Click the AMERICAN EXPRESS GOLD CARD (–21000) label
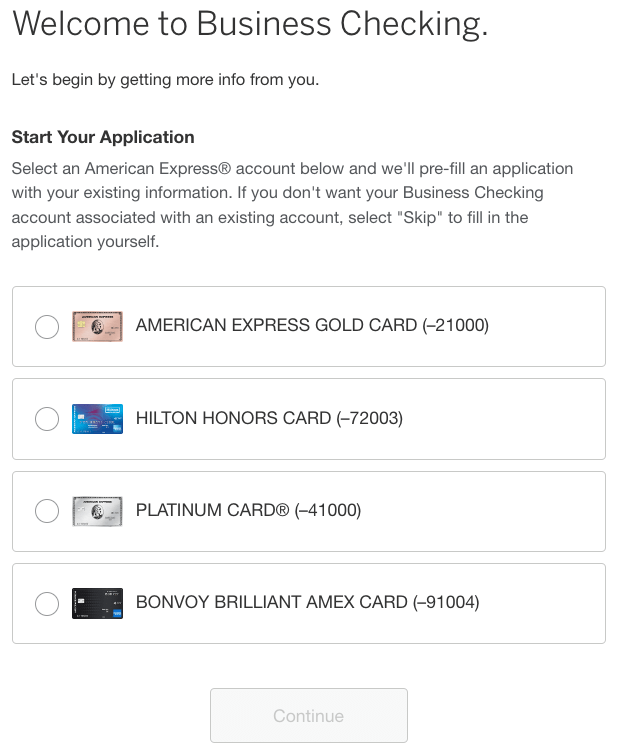 312,326
